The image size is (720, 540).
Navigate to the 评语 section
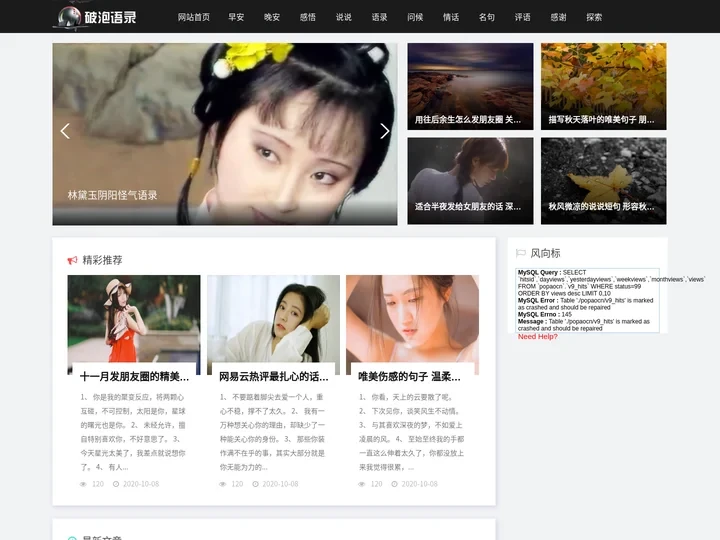tap(523, 17)
